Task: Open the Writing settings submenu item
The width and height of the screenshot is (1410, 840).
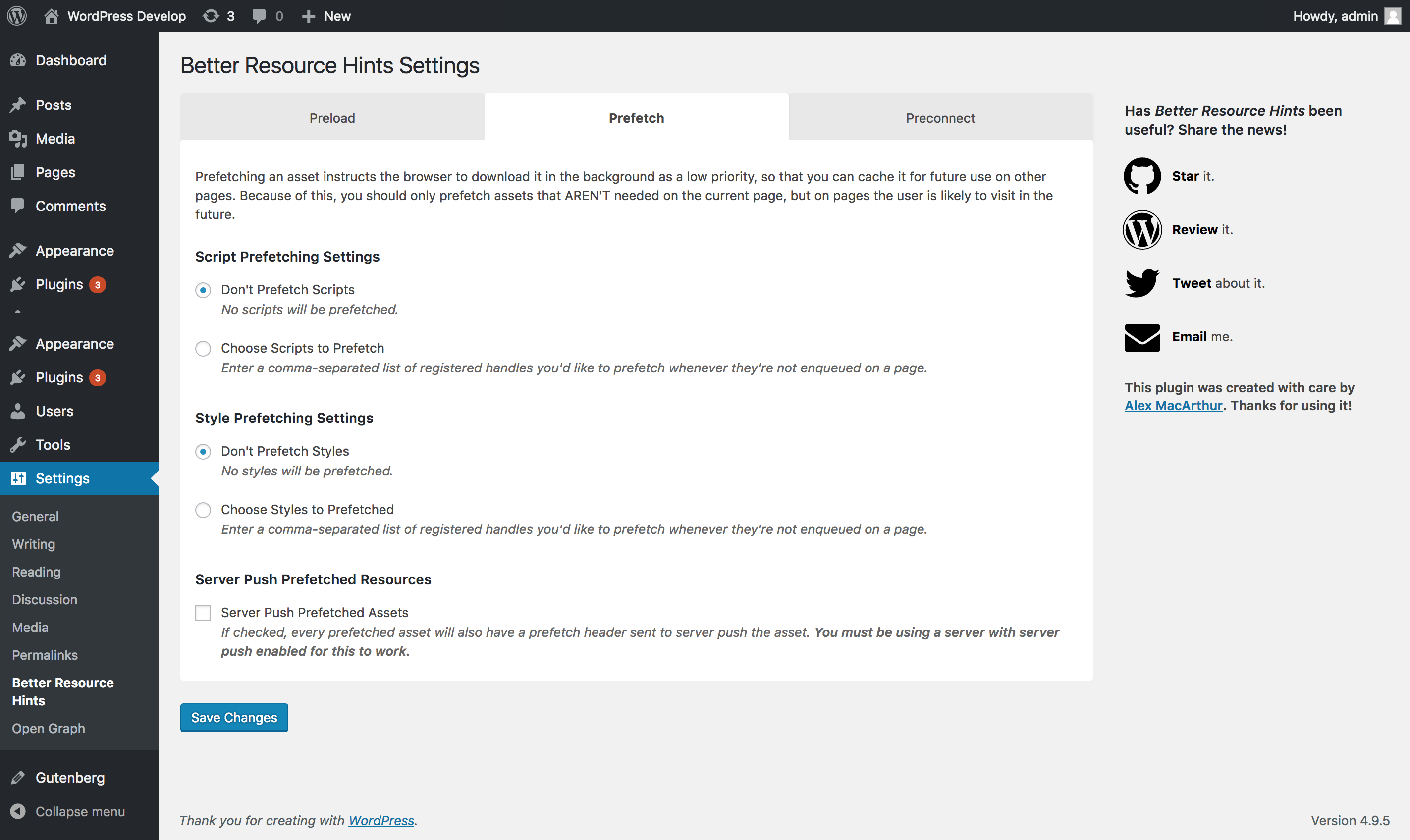Action: 33,544
